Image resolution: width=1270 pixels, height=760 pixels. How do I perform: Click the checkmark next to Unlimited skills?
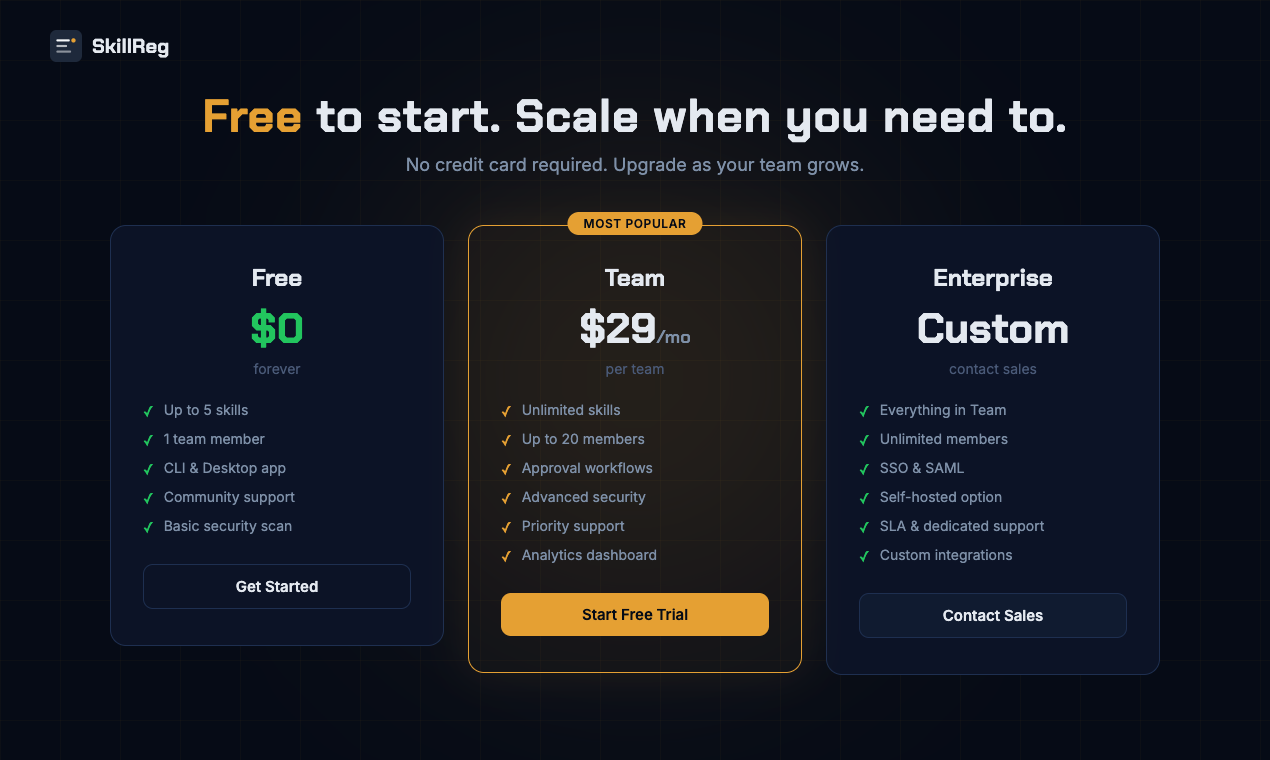click(505, 411)
